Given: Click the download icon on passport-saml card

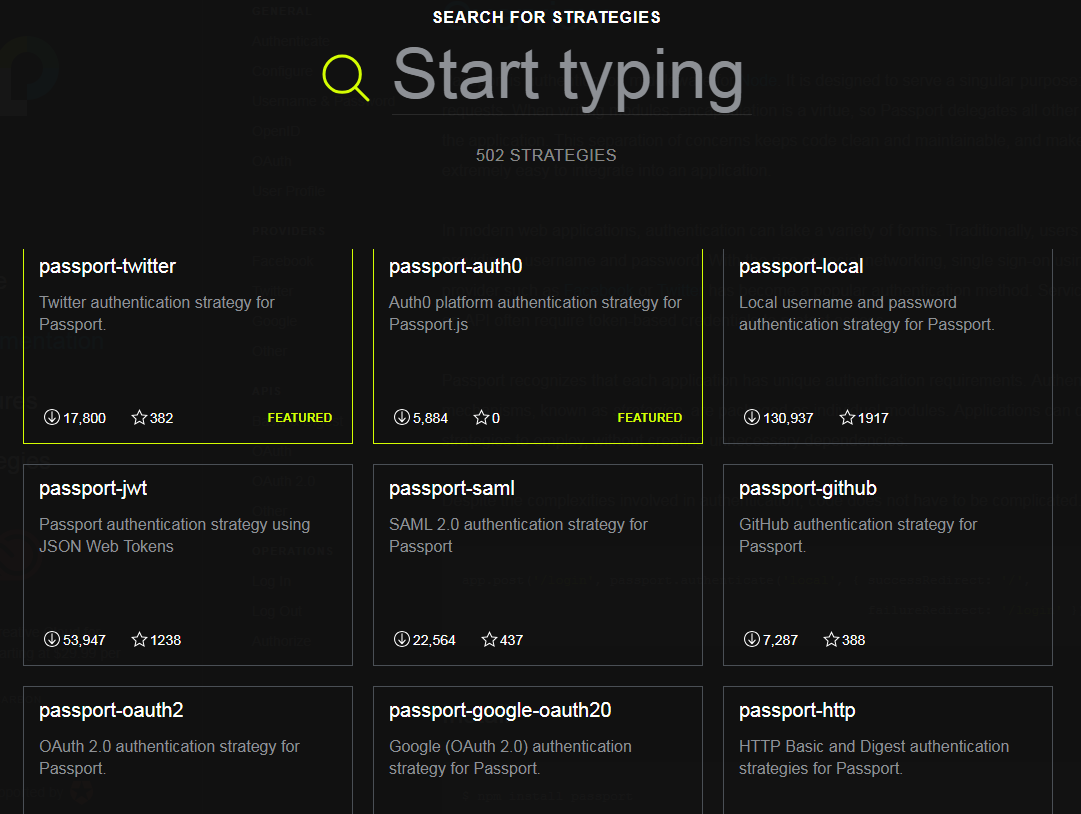Looking at the screenshot, I should coord(402,639).
